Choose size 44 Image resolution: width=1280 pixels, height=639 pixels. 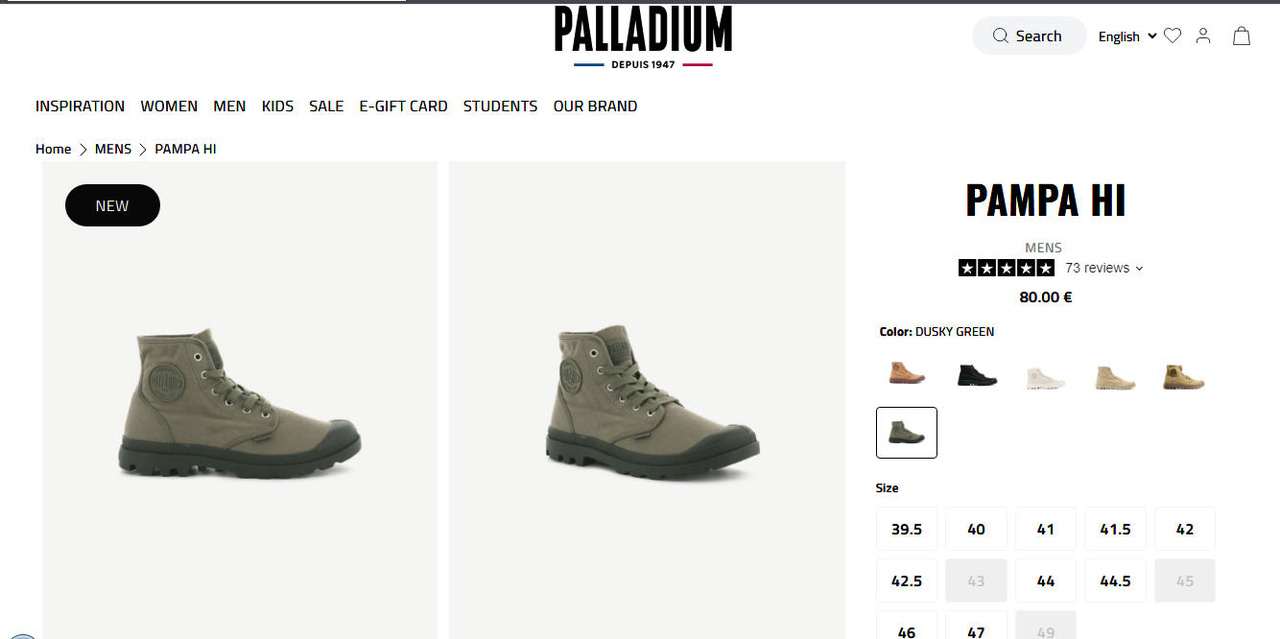click(1046, 581)
